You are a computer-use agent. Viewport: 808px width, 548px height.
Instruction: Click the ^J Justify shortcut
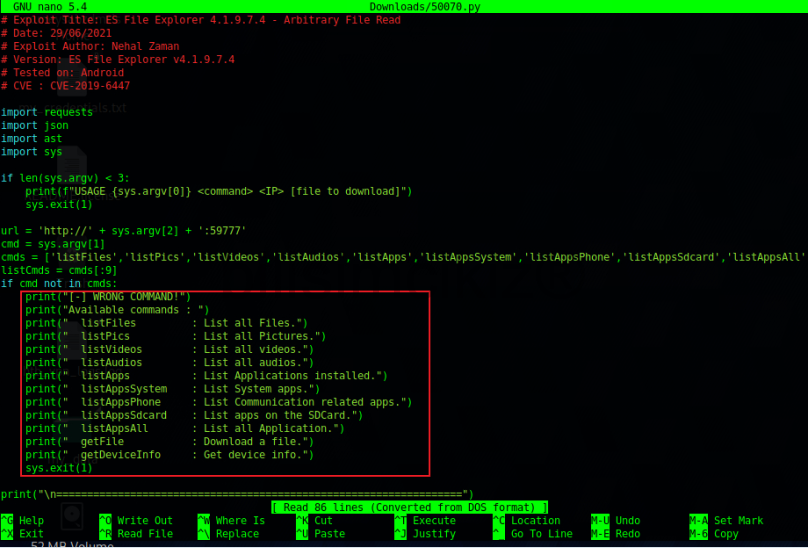coord(425,534)
